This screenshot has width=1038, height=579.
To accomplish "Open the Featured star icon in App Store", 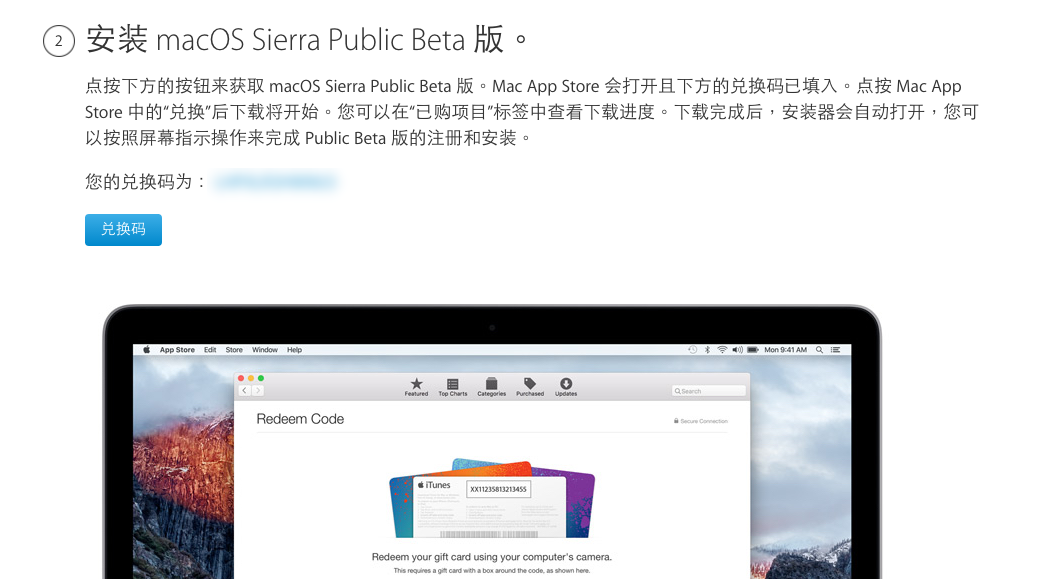I will pyautogui.click(x=416, y=386).
